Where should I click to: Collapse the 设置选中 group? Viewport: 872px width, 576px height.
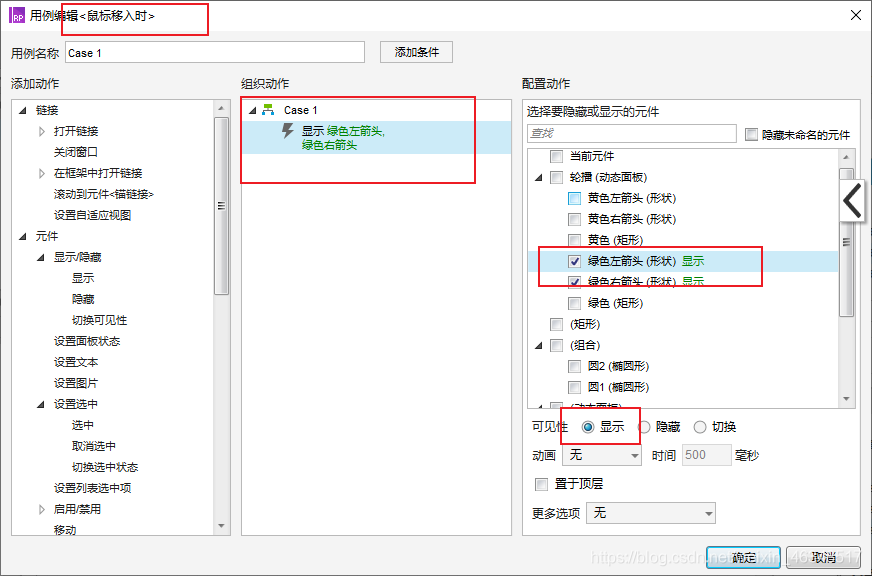pyautogui.click(x=41, y=405)
